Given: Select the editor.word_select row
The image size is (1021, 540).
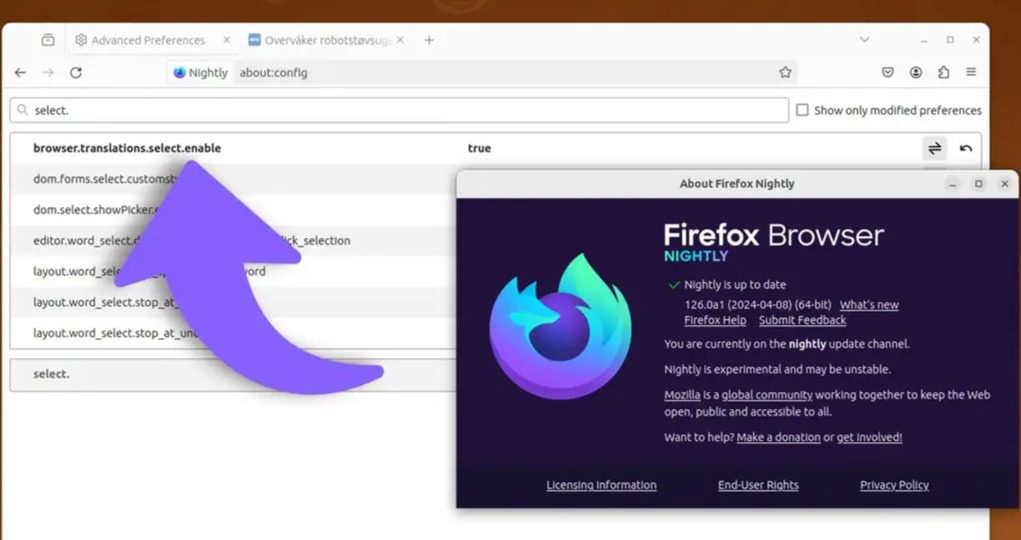Looking at the screenshot, I should [x=233, y=240].
